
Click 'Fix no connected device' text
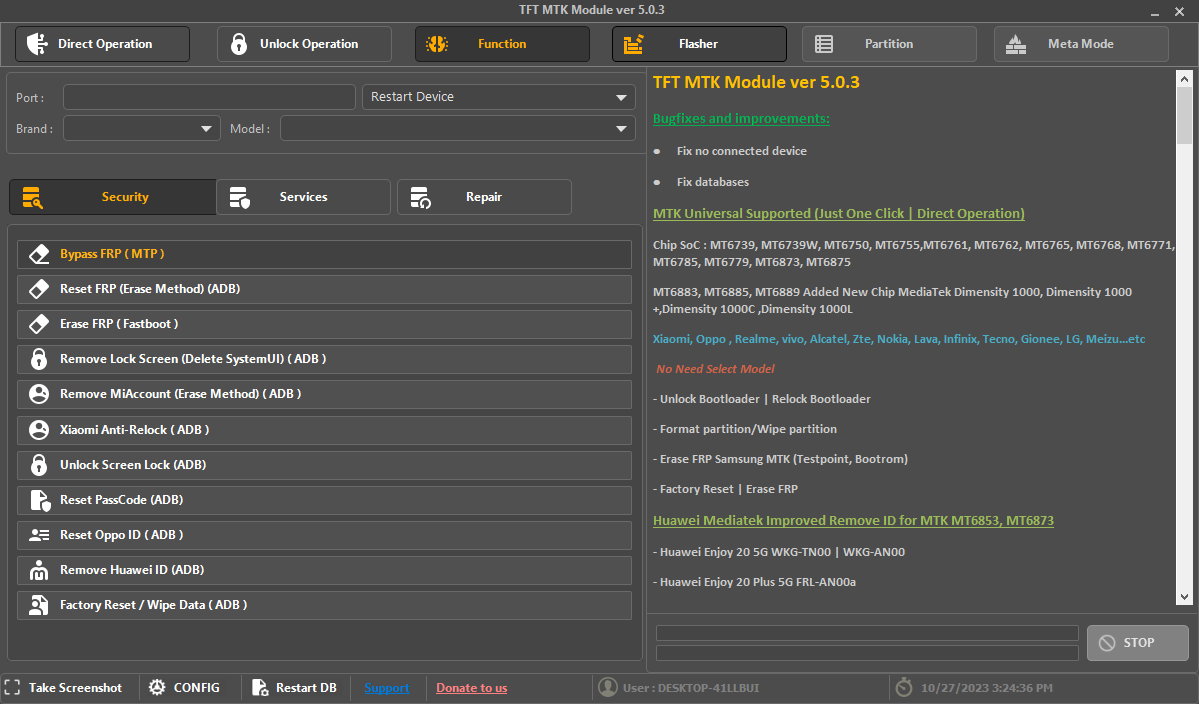coord(742,151)
